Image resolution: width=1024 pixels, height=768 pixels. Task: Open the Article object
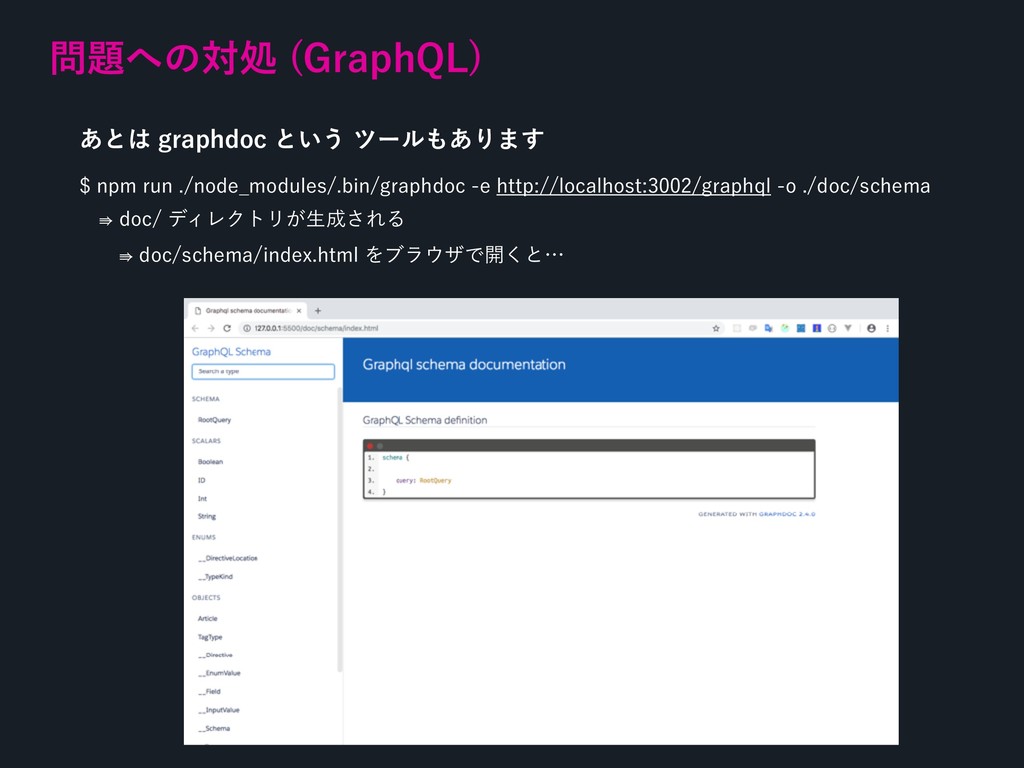coord(208,618)
